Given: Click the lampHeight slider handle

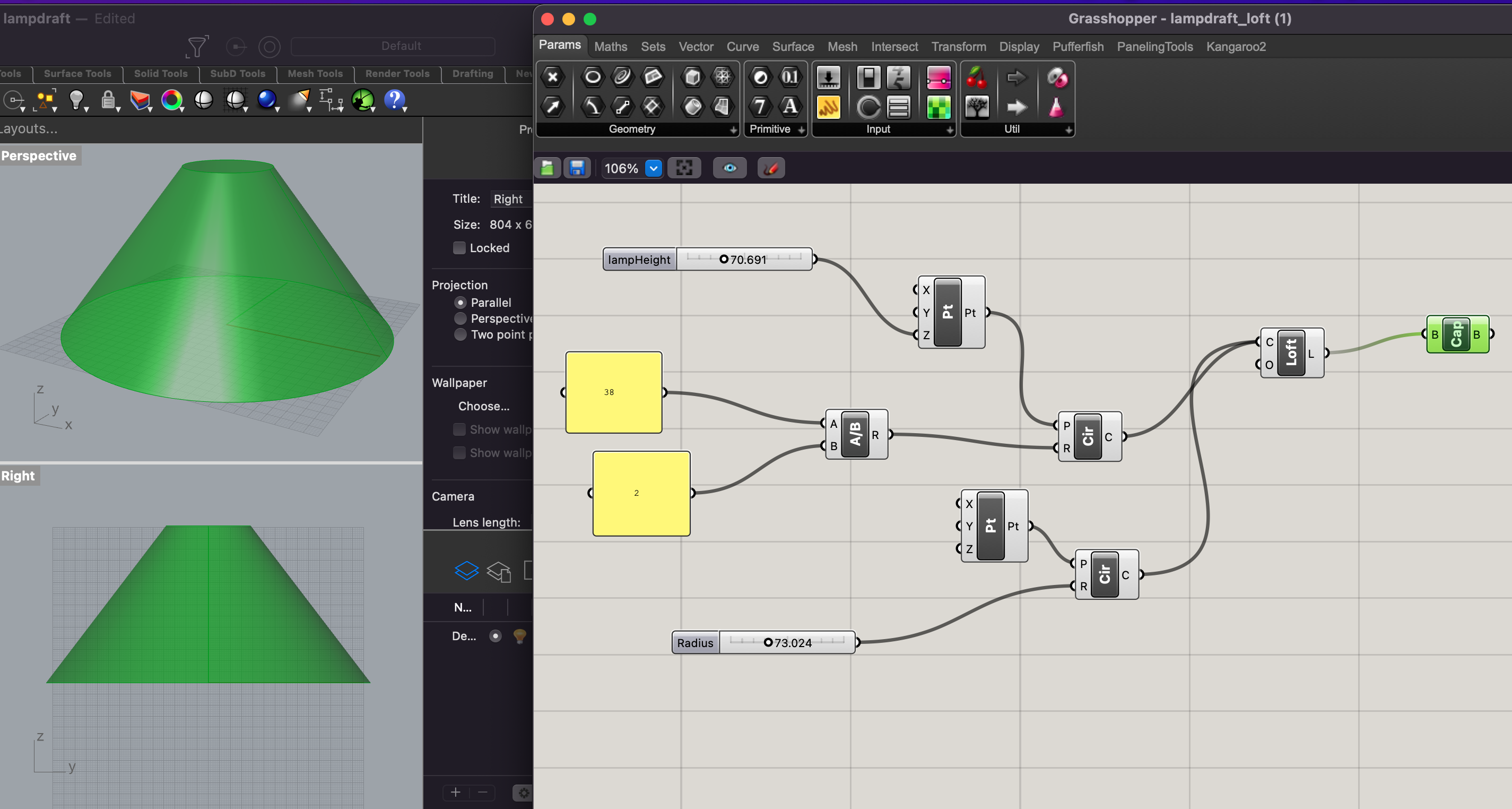Looking at the screenshot, I should (724, 259).
